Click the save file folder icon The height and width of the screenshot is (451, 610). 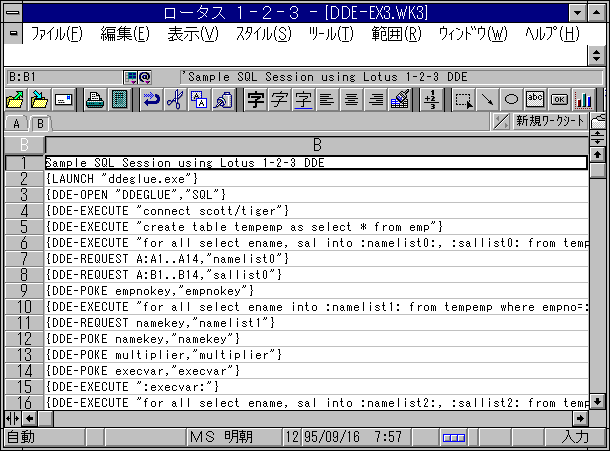[x=40, y=100]
